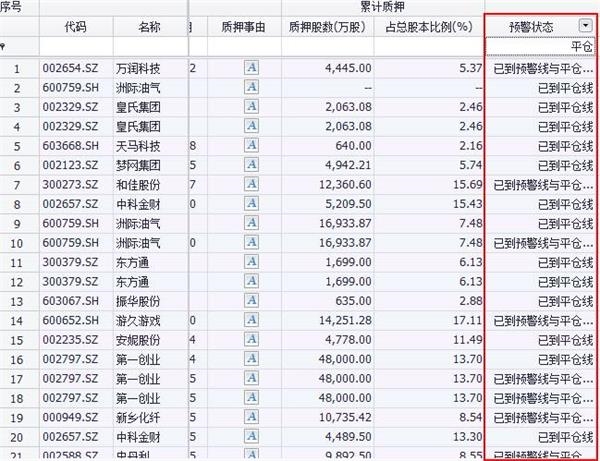Click the 质押事由 icon for 和佳股份
The width and height of the screenshot is (600, 461).
(253, 184)
